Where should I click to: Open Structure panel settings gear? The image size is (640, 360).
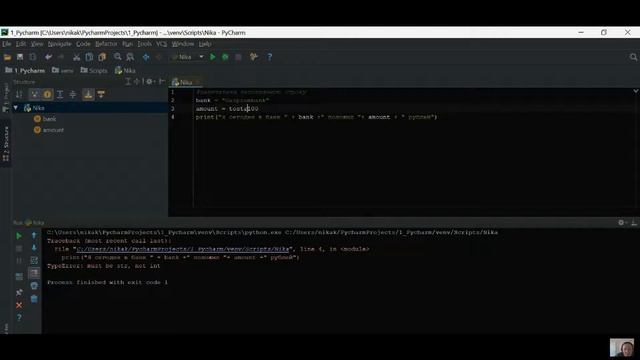[x=149, y=82]
